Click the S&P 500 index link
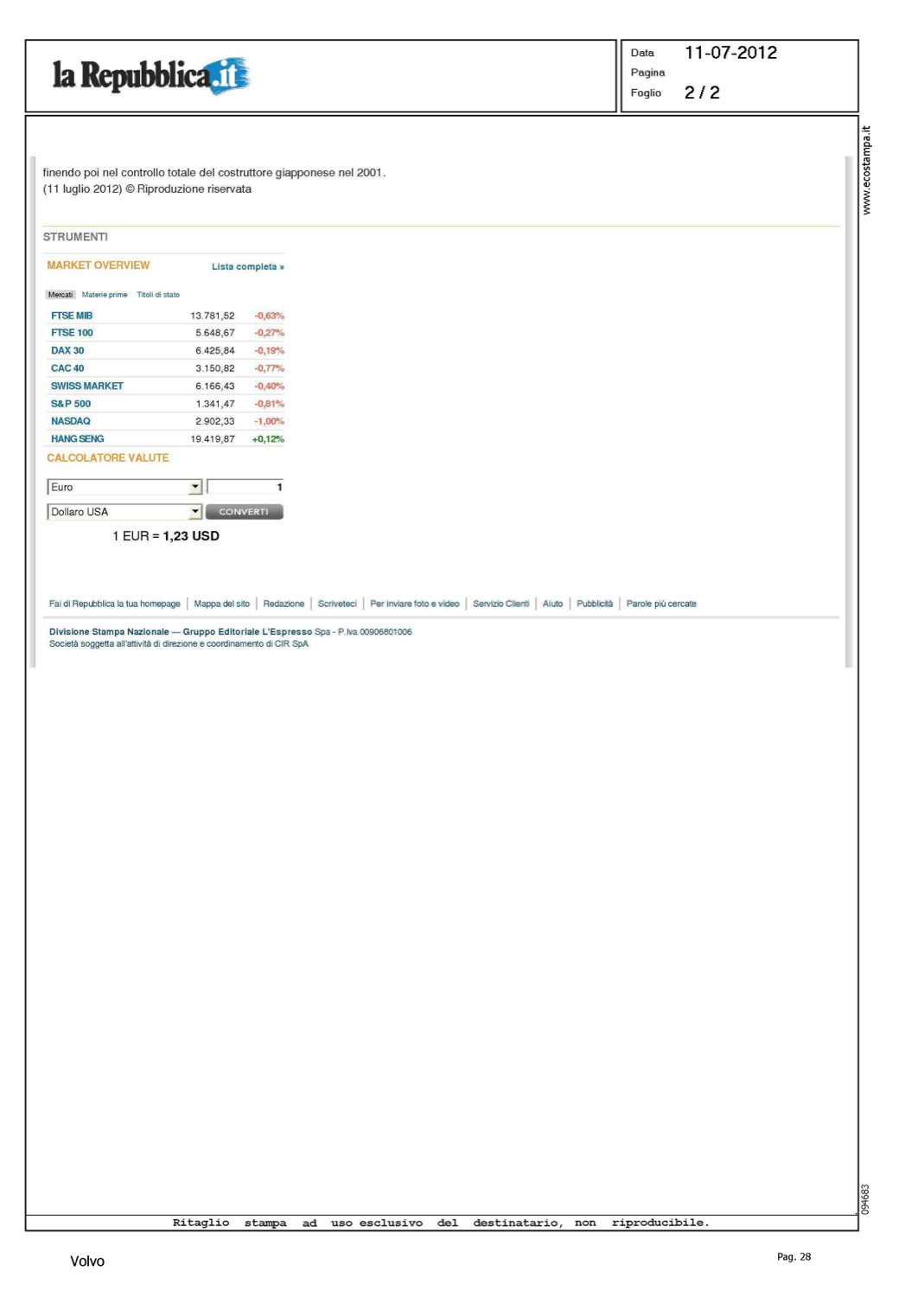 click(x=71, y=404)
